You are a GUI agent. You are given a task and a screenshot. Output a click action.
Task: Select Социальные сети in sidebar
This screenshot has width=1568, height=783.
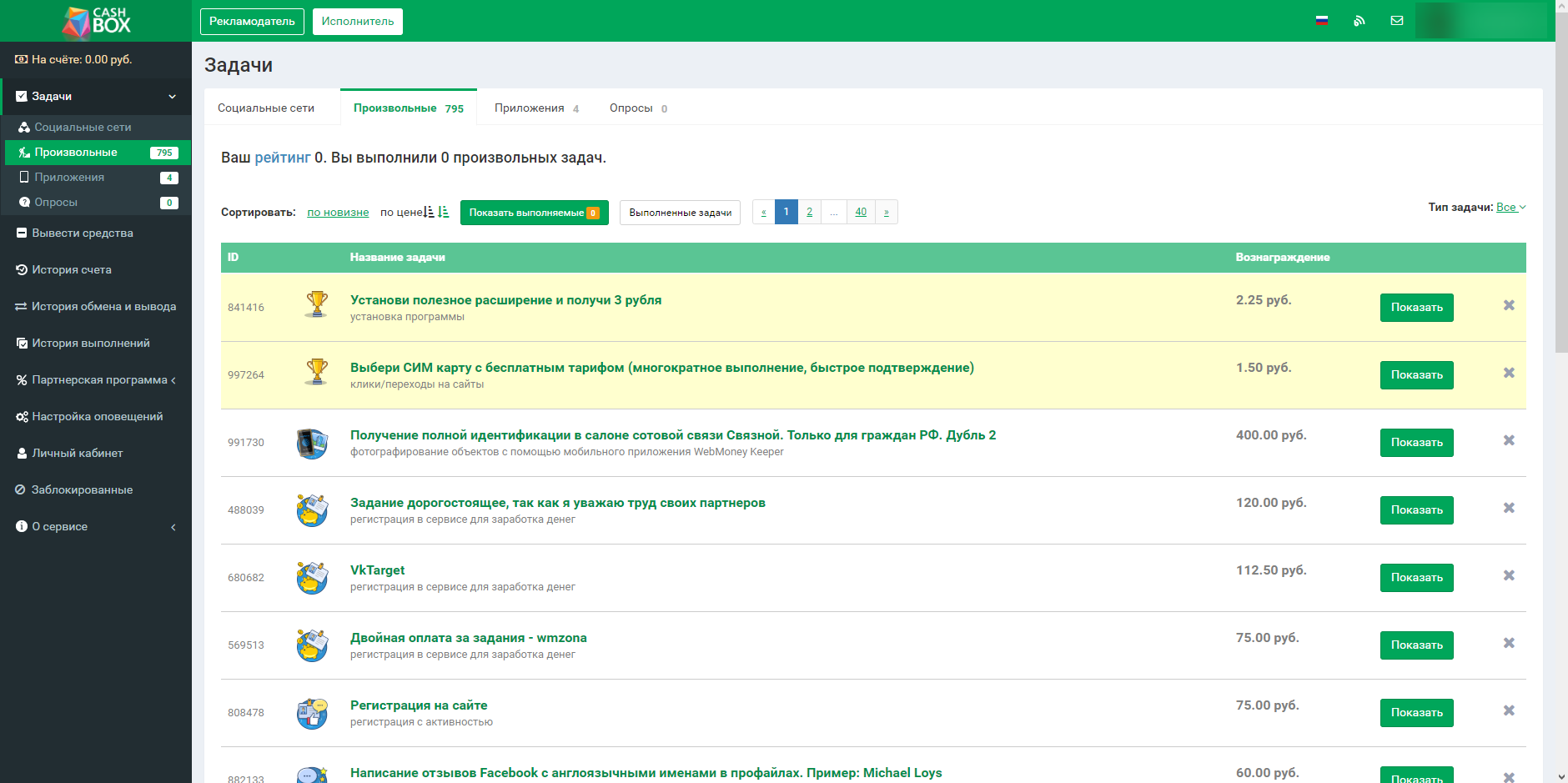[x=98, y=128]
